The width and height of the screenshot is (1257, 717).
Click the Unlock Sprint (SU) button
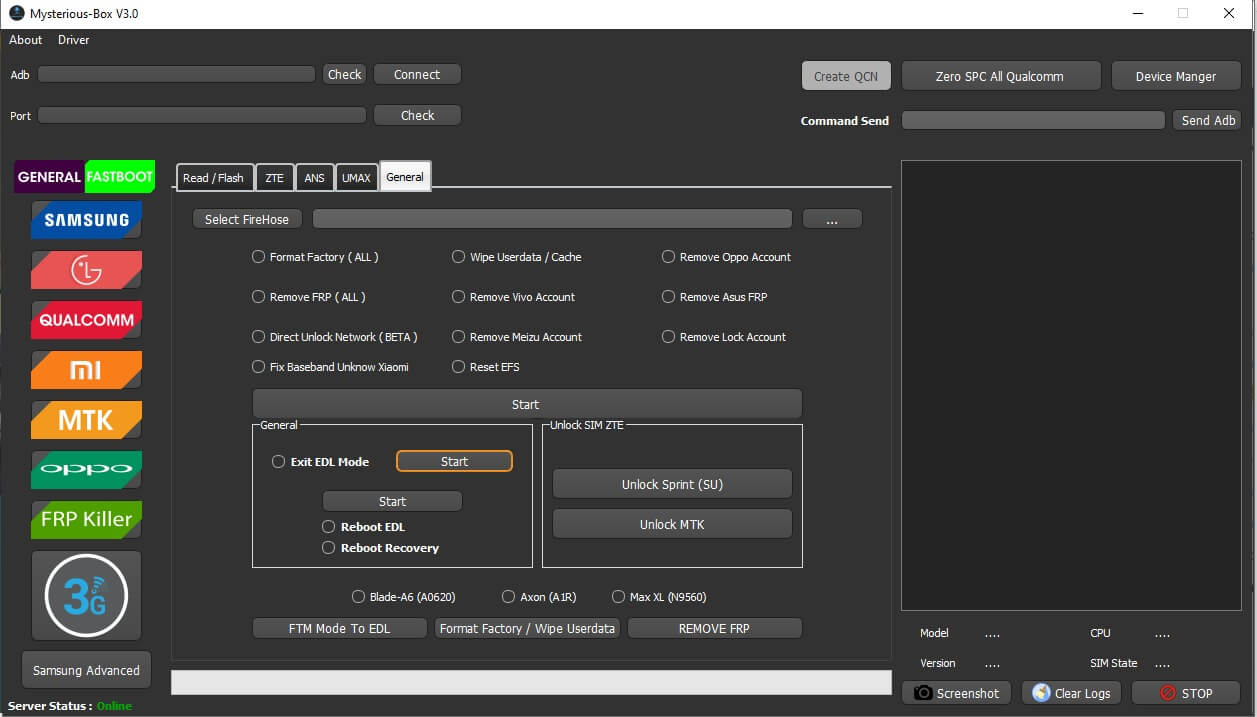[671, 483]
